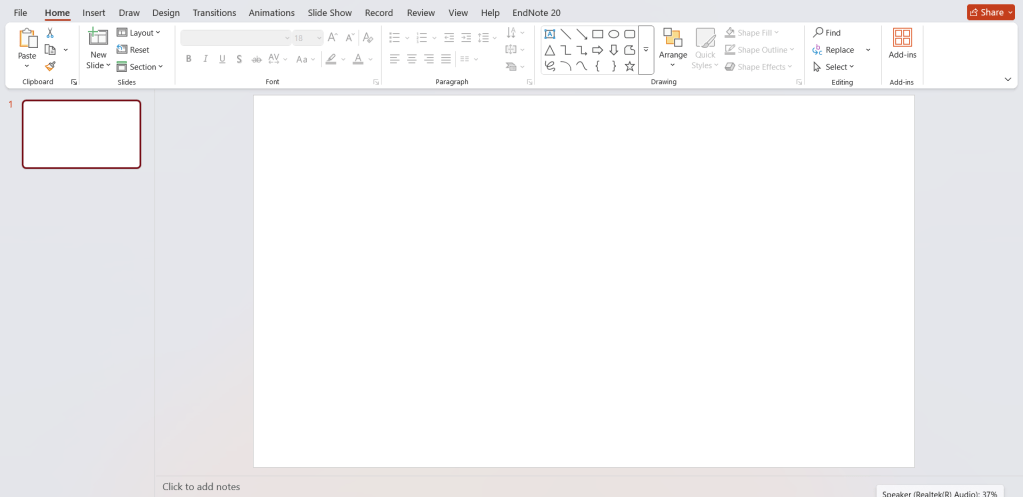The image size is (1023, 497).
Task: Open the Layout dropdown
Action: [138, 33]
